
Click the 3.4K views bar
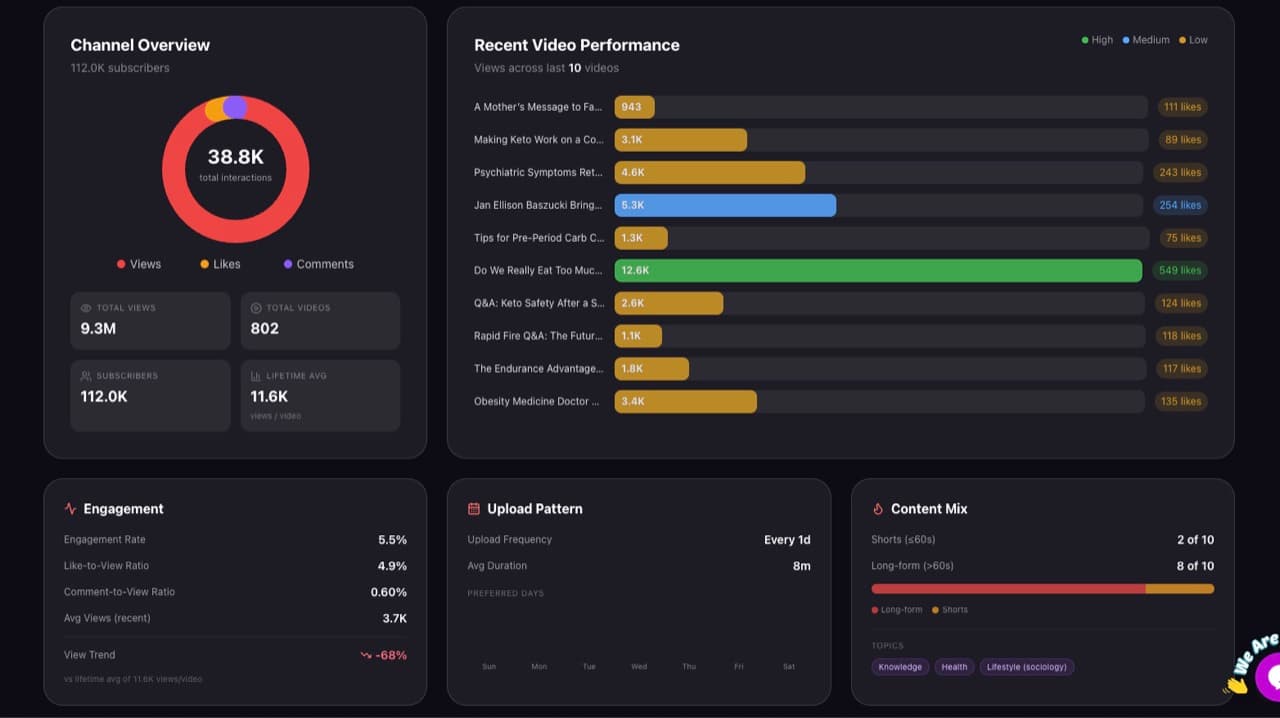coord(686,401)
